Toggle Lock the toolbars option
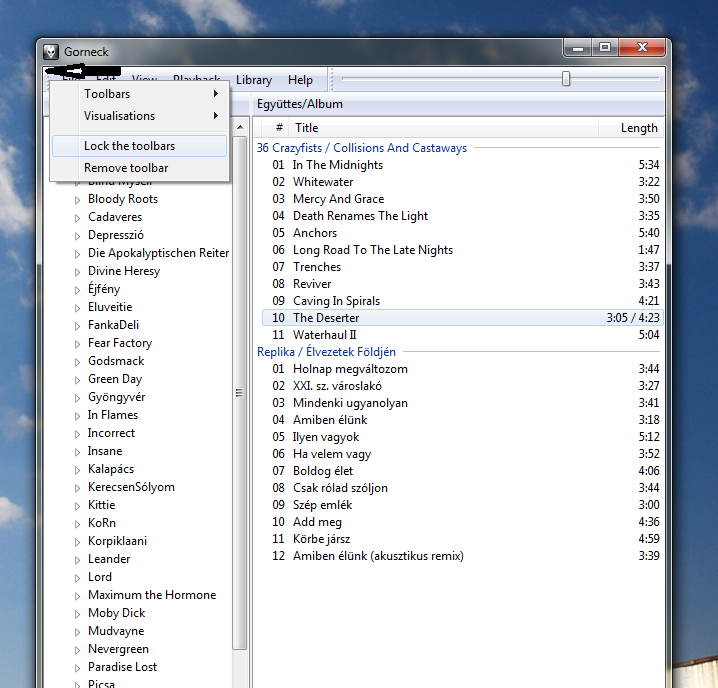The width and height of the screenshot is (718, 688). click(x=139, y=146)
